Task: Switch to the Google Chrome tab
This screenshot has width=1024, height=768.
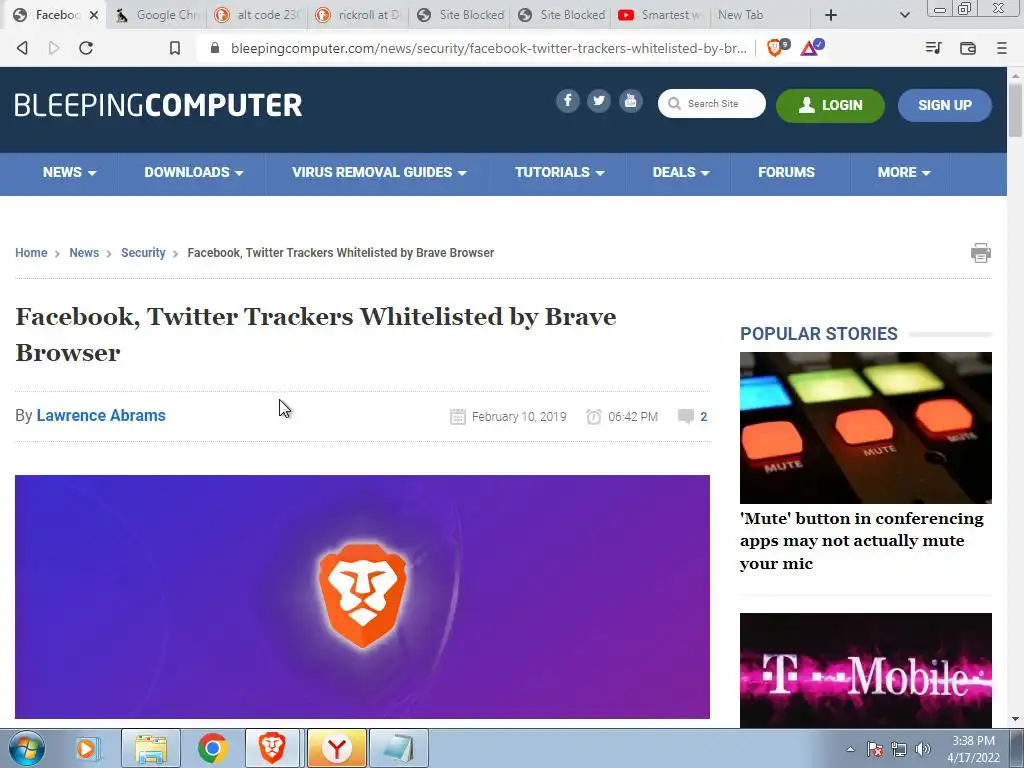Action: [158, 14]
